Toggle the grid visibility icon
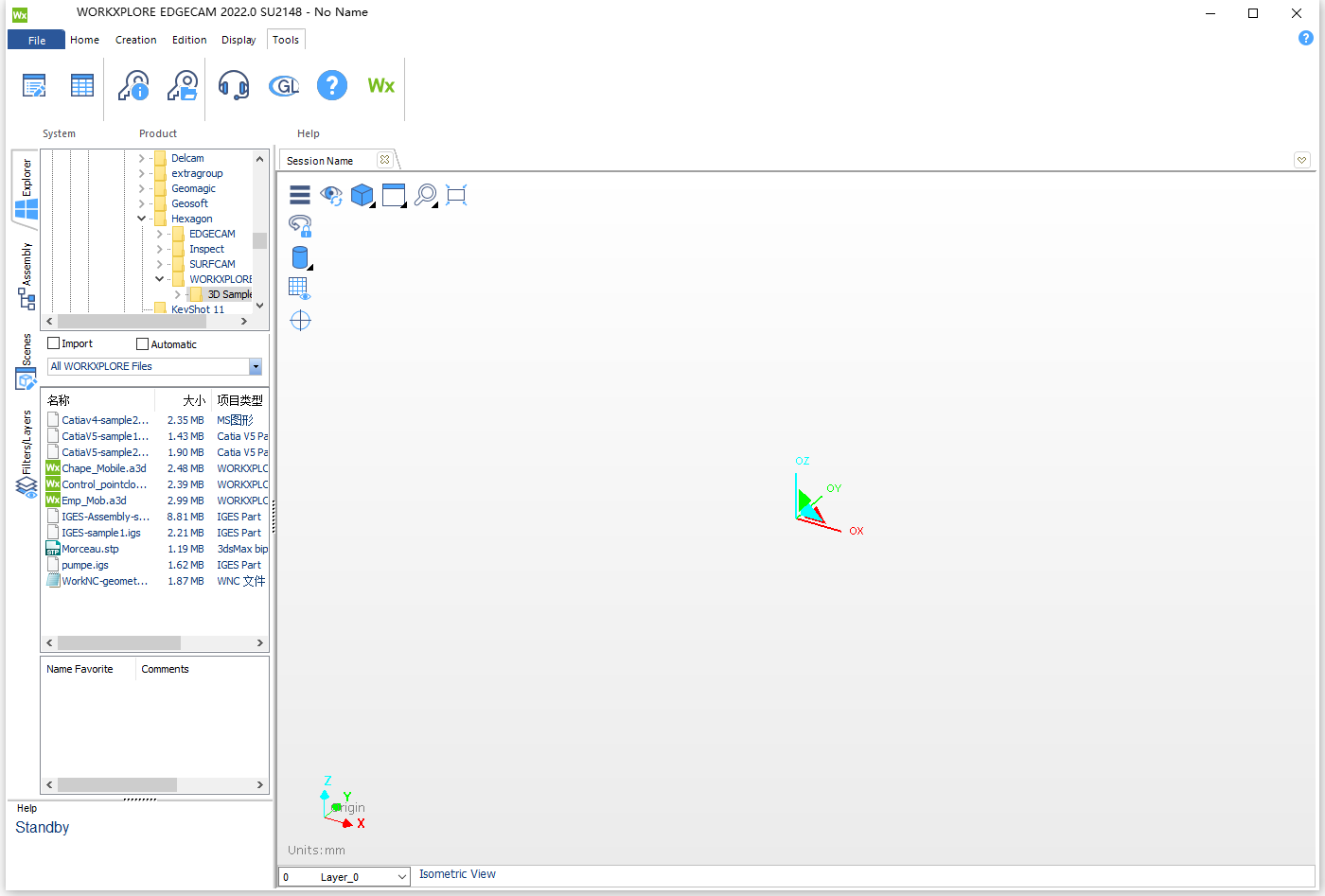1325x896 pixels. (299, 289)
